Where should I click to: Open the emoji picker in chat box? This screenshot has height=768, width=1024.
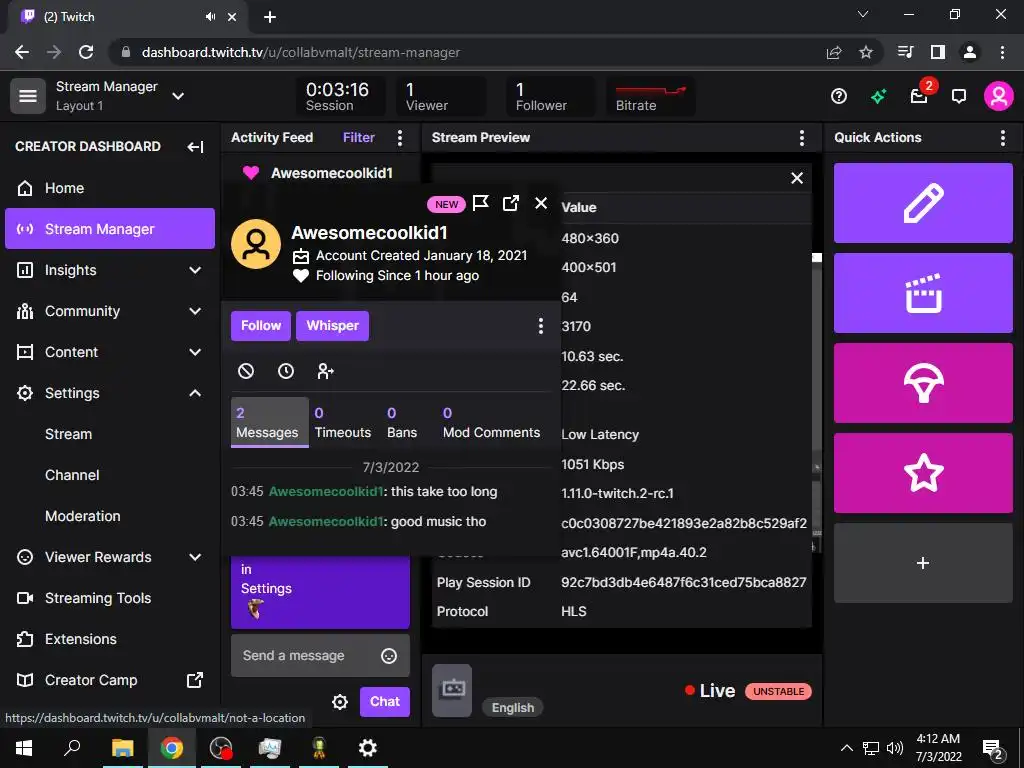pos(389,656)
